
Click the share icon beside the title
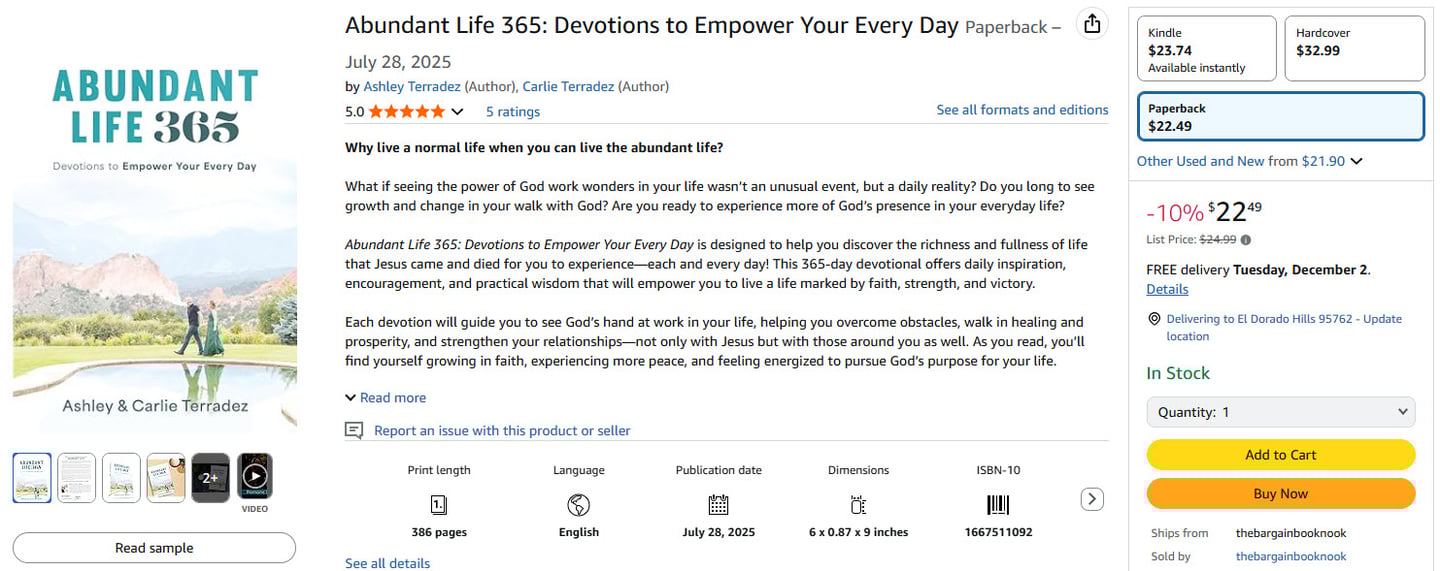1092,25
